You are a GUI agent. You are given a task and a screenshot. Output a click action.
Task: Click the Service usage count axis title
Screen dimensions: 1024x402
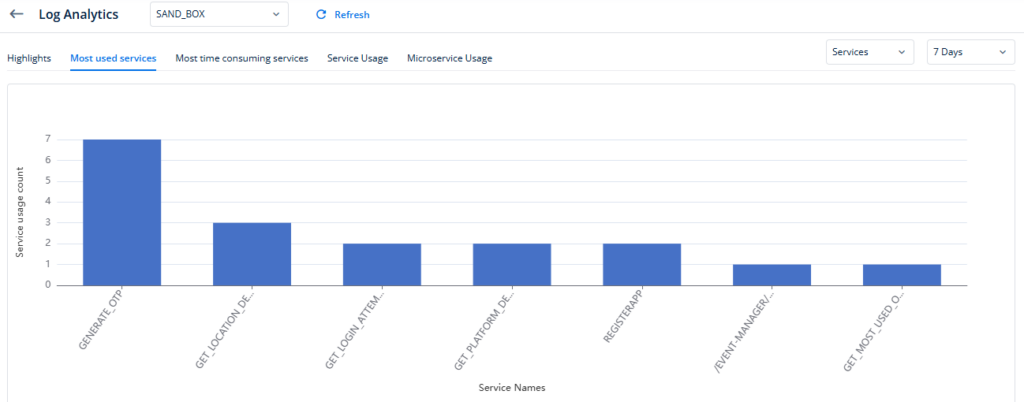pyautogui.click(x=20, y=213)
